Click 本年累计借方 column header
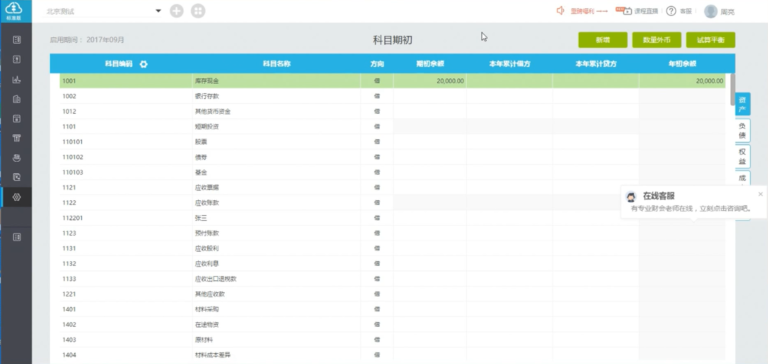This screenshot has width=768, height=364. point(510,64)
